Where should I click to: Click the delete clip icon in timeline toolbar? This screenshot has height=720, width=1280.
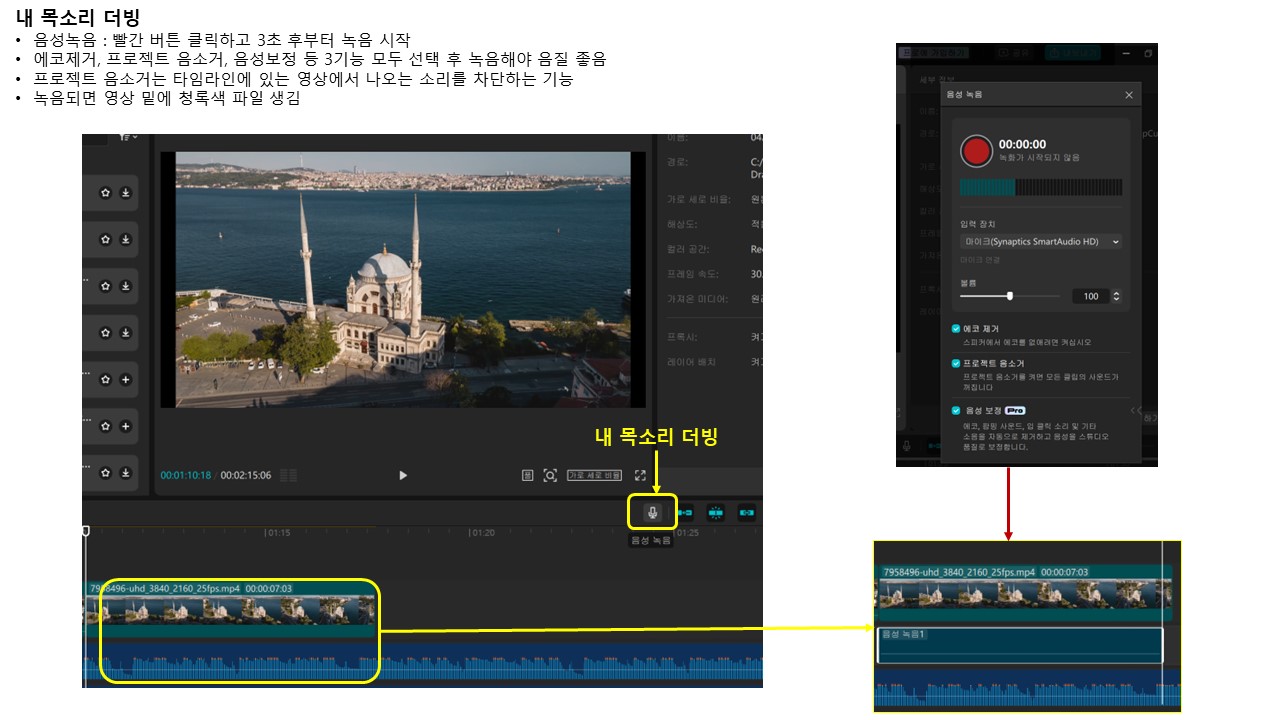pyautogui.click(x=744, y=512)
